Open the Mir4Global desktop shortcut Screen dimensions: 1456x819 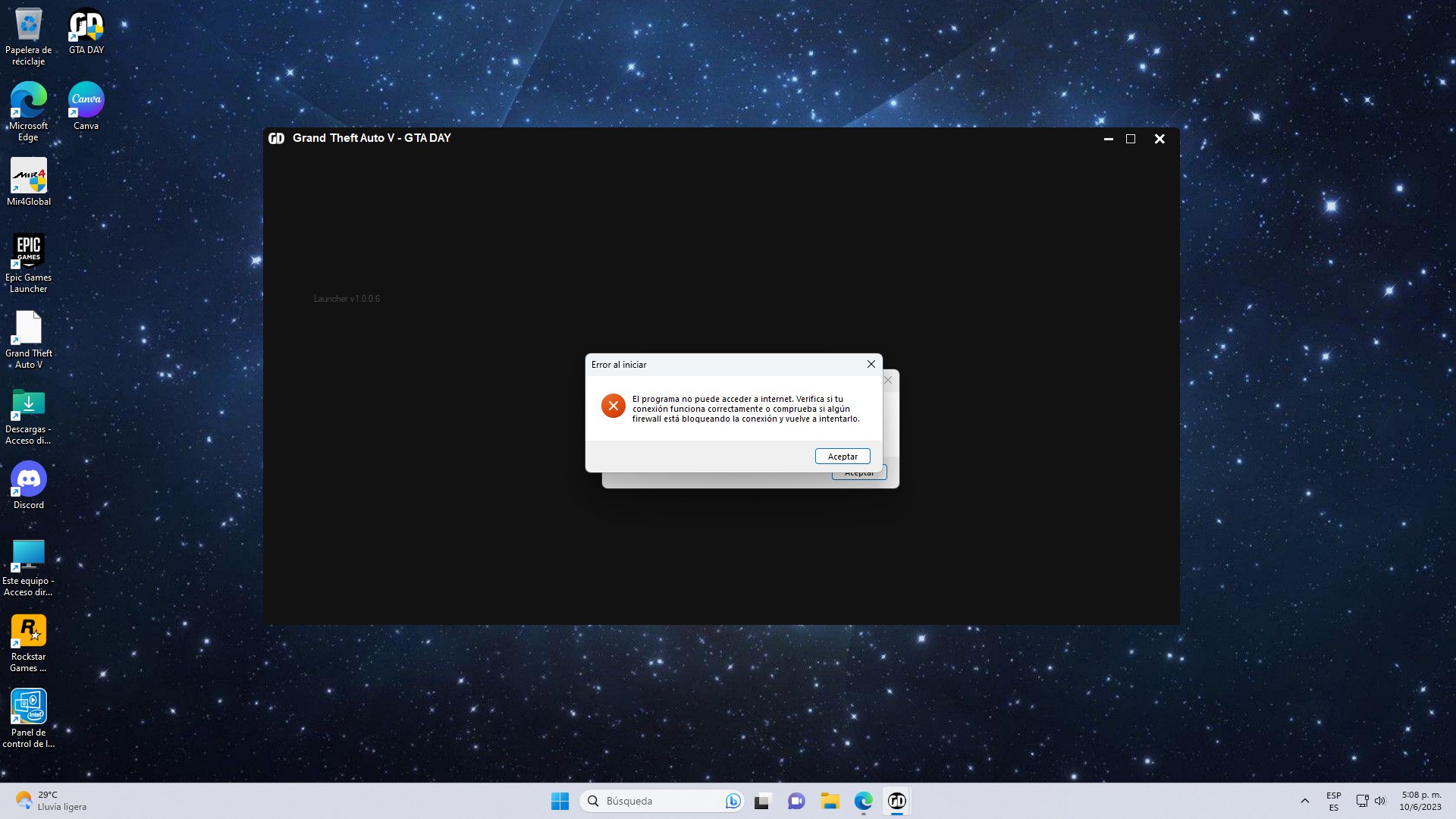tap(29, 177)
